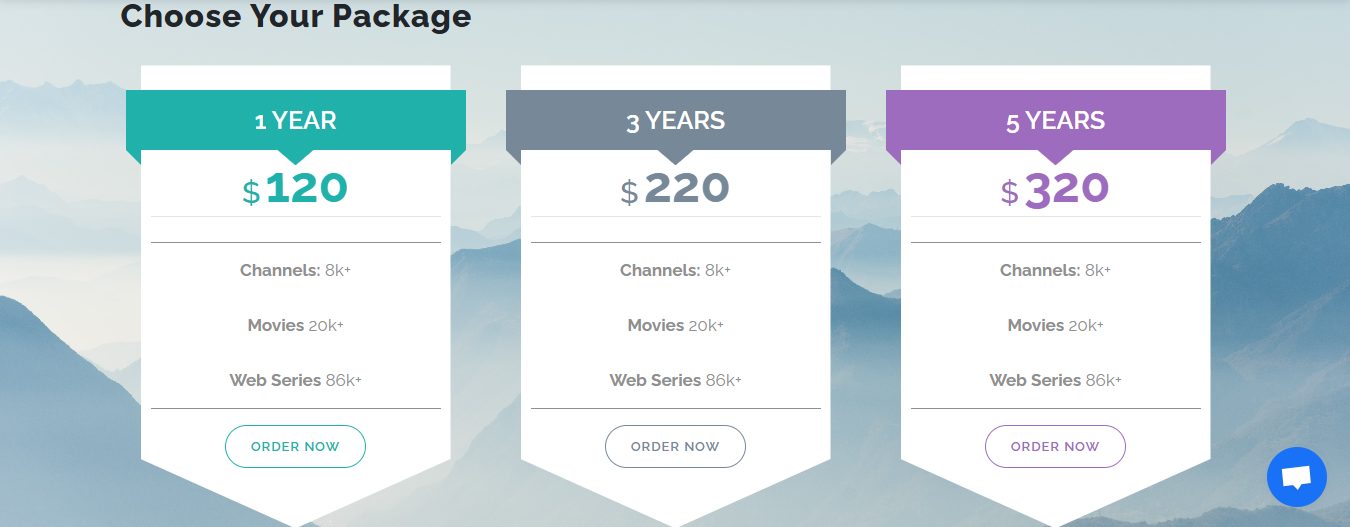Click Web Series 86k+ in 1 Year plan
Viewport: 1350px width, 527px height.
tap(295, 380)
